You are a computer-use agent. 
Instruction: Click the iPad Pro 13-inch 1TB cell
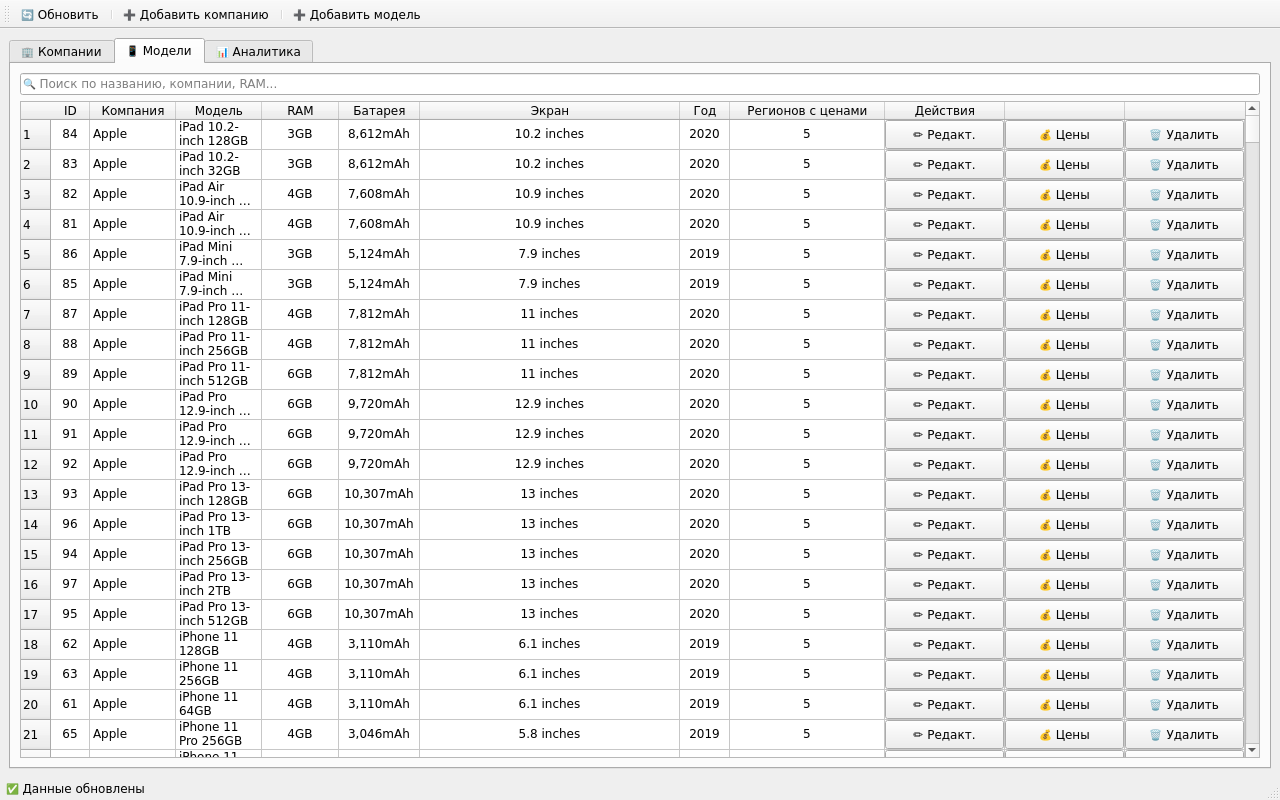[218, 524]
